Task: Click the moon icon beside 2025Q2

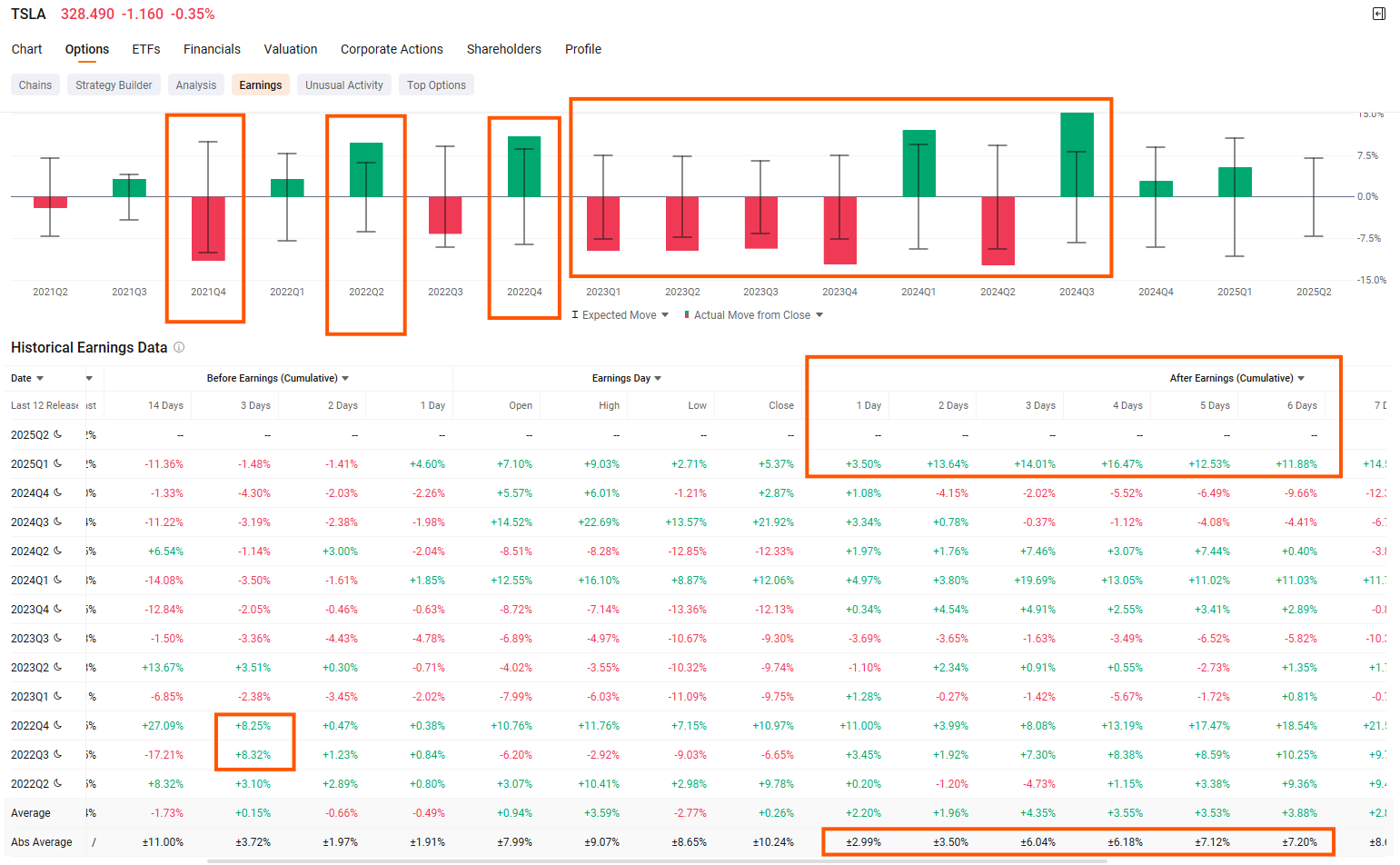Action: (57, 434)
